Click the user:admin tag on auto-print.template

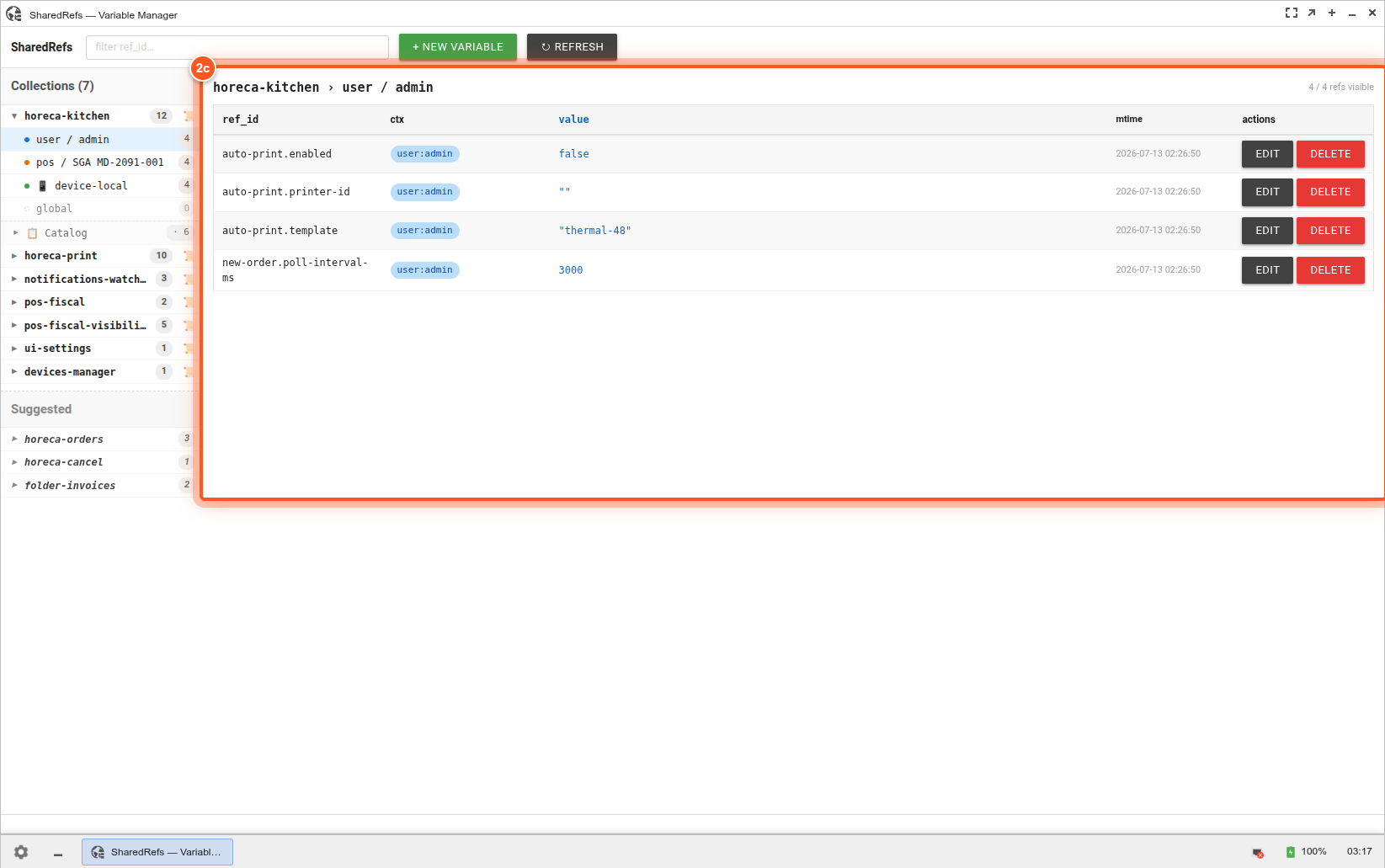[x=424, y=231]
